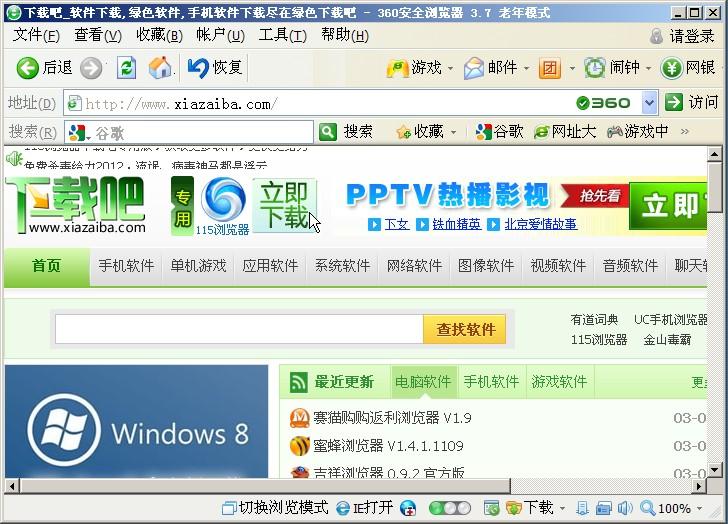Open the 北京爱情故事 link
The image size is (728, 524).
[x=540, y=225]
